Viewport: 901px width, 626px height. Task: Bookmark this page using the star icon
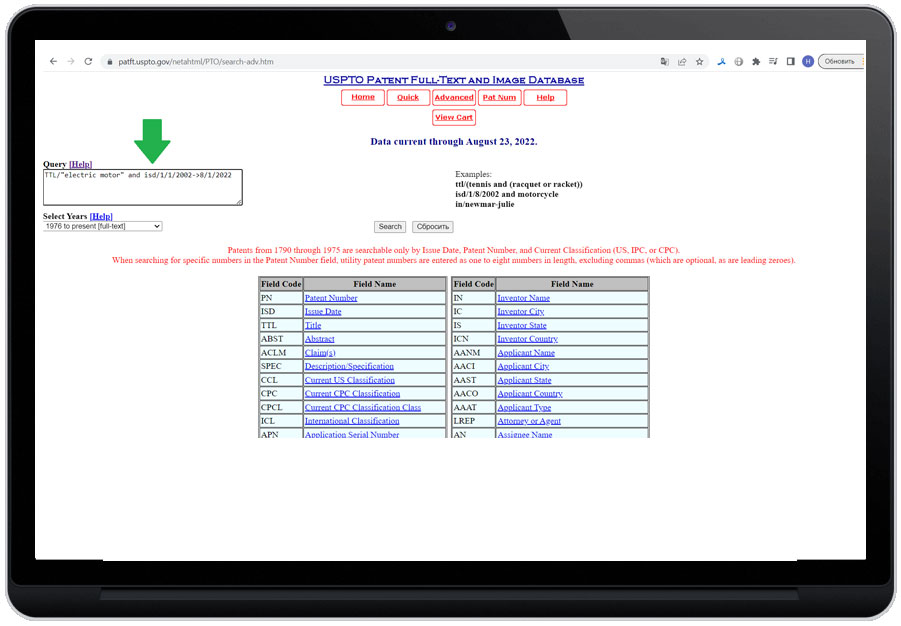(699, 61)
